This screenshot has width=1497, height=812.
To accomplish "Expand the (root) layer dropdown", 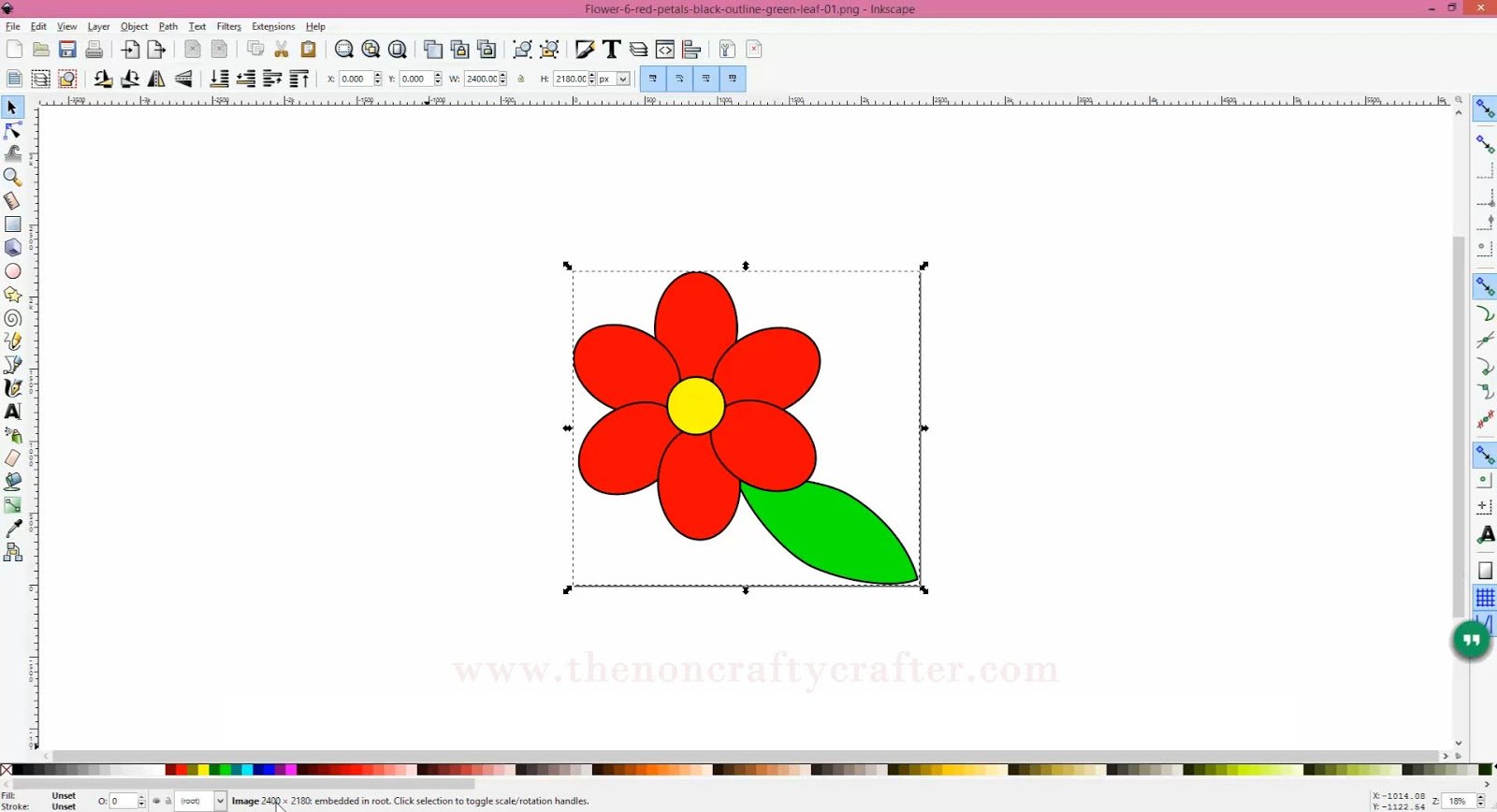I will (220, 801).
